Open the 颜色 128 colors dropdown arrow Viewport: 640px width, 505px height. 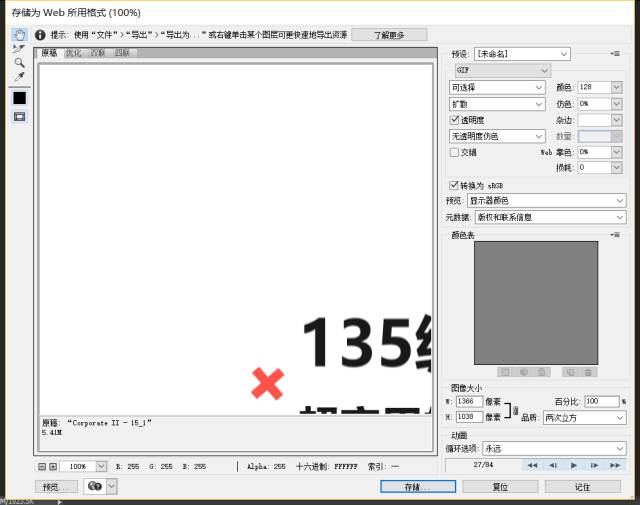pos(616,87)
